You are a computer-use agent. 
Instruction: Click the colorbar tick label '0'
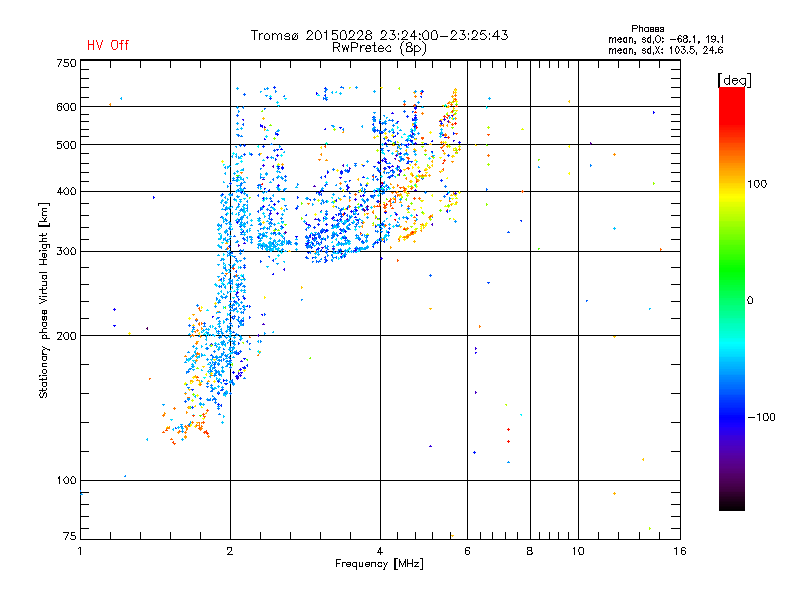tap(750, 301)
